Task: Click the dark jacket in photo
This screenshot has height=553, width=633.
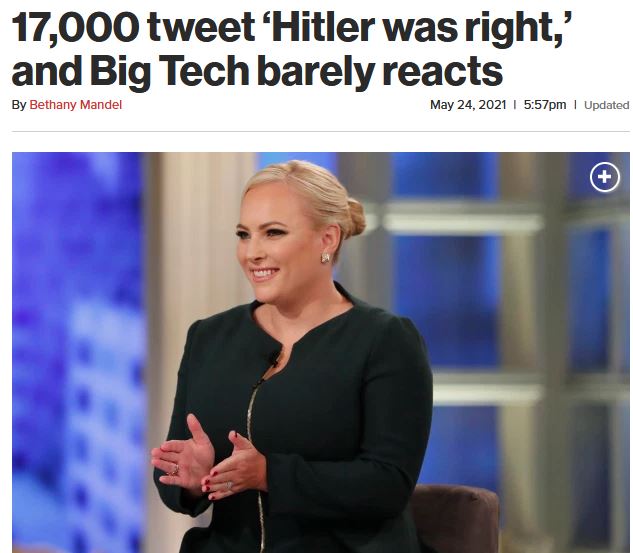Action: tap(301, 424)
